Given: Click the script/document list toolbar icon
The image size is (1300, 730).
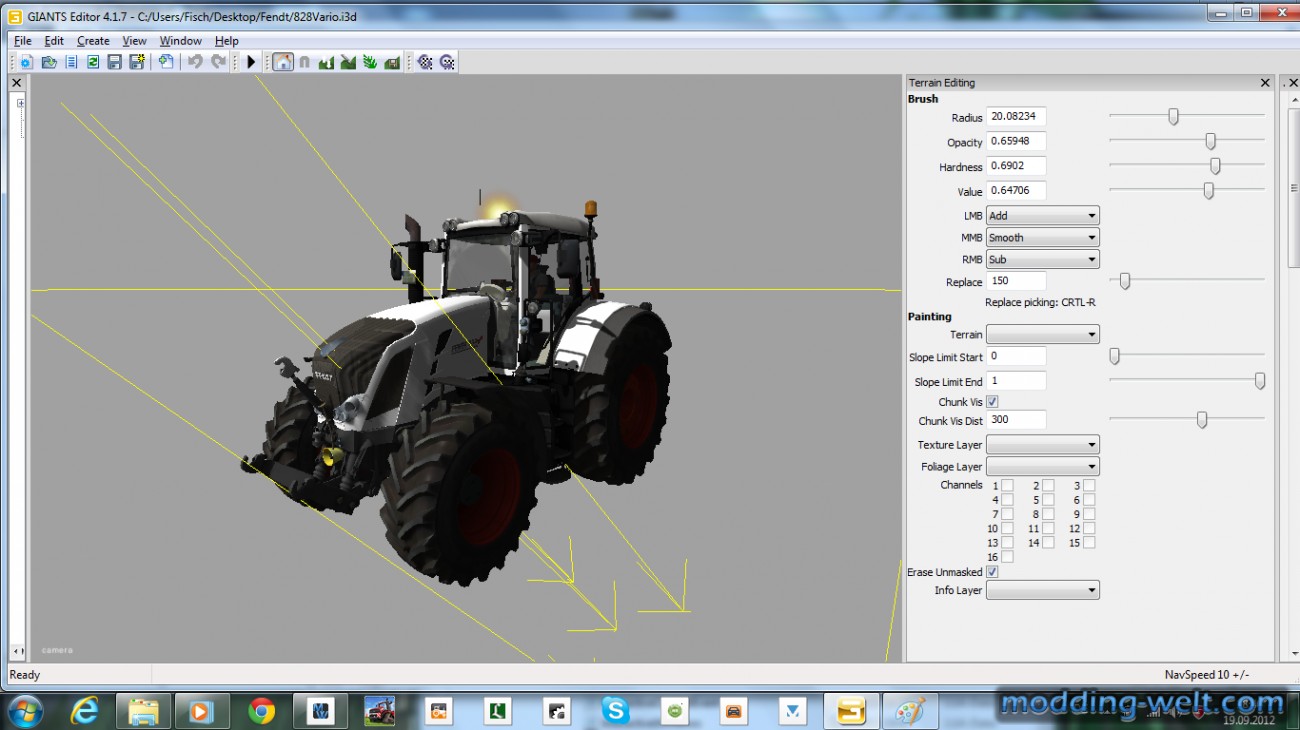Looking at the screenshot, I should pyautogui.click(x=71, y=62).
